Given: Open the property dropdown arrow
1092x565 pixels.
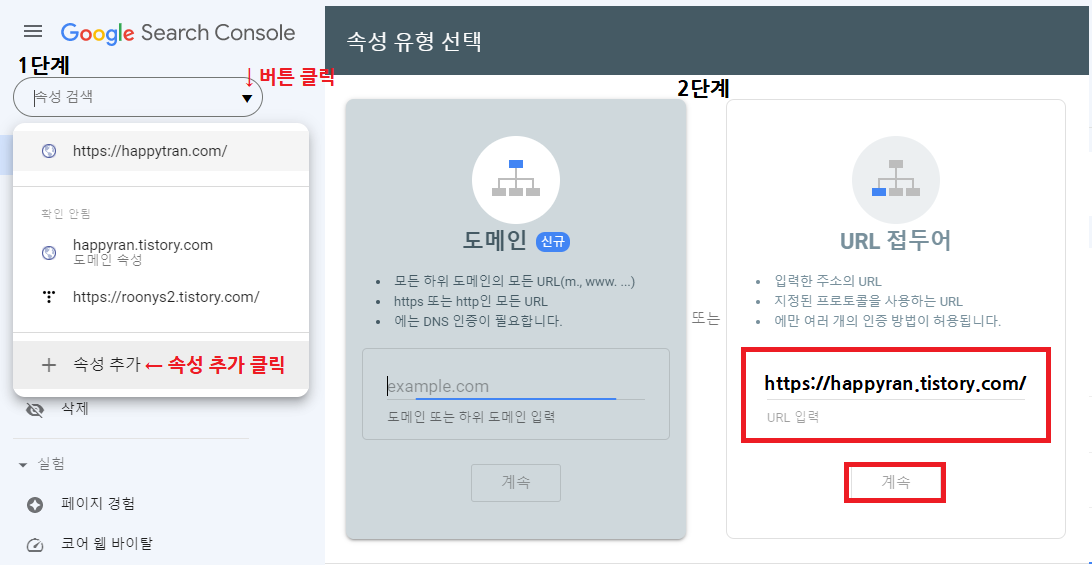Looking at the screenshot, I should pos(247,99).
